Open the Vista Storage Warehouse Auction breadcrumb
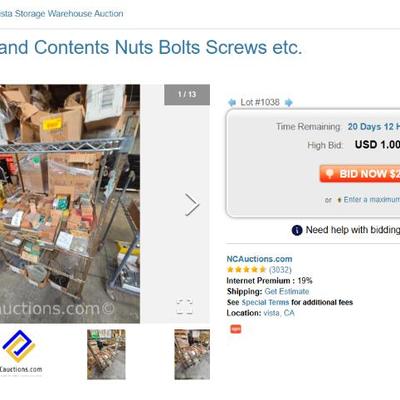This screenshot has width=400, height=400. (x=62, y=14)
